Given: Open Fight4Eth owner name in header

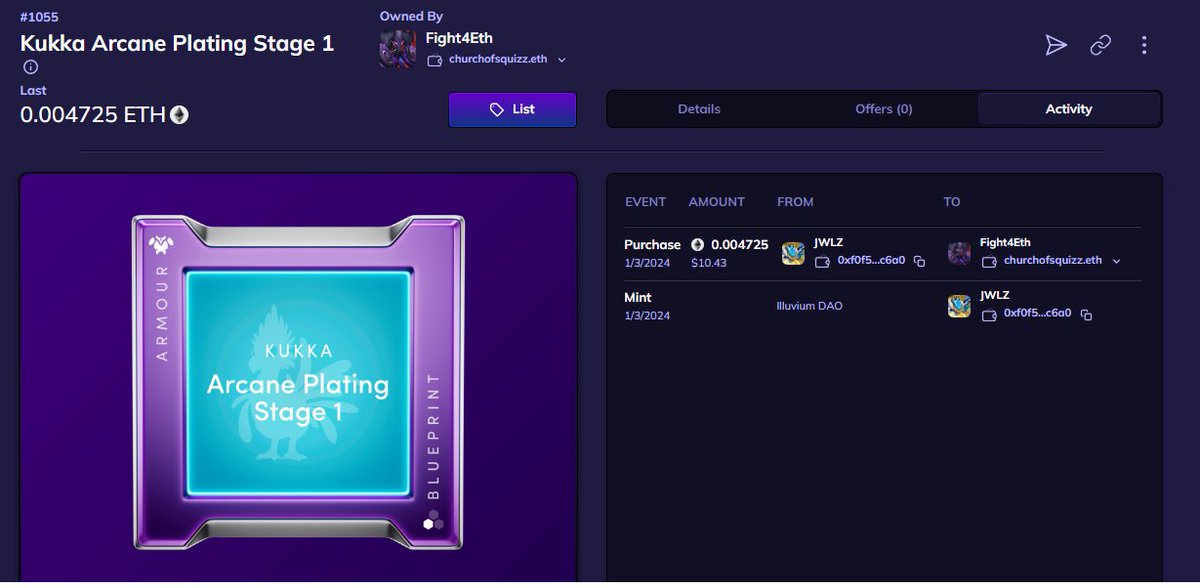Looking at the screenshot, I should (x=459, y=38).
